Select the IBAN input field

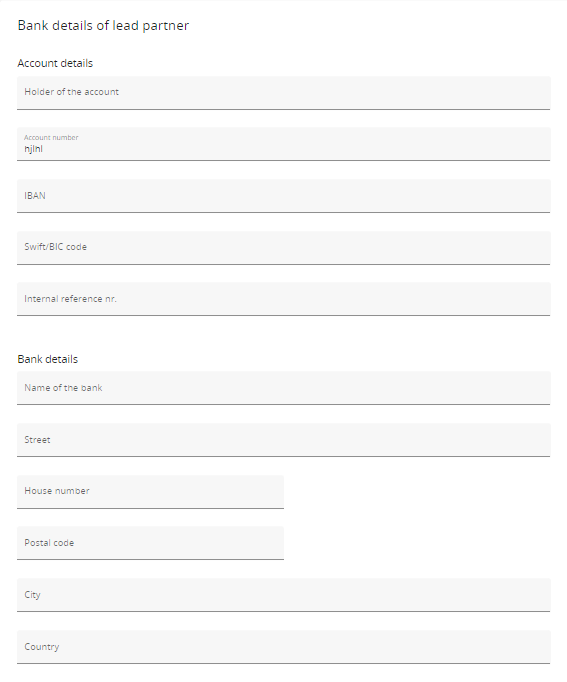pyautogui.click(x=284, y=196)
